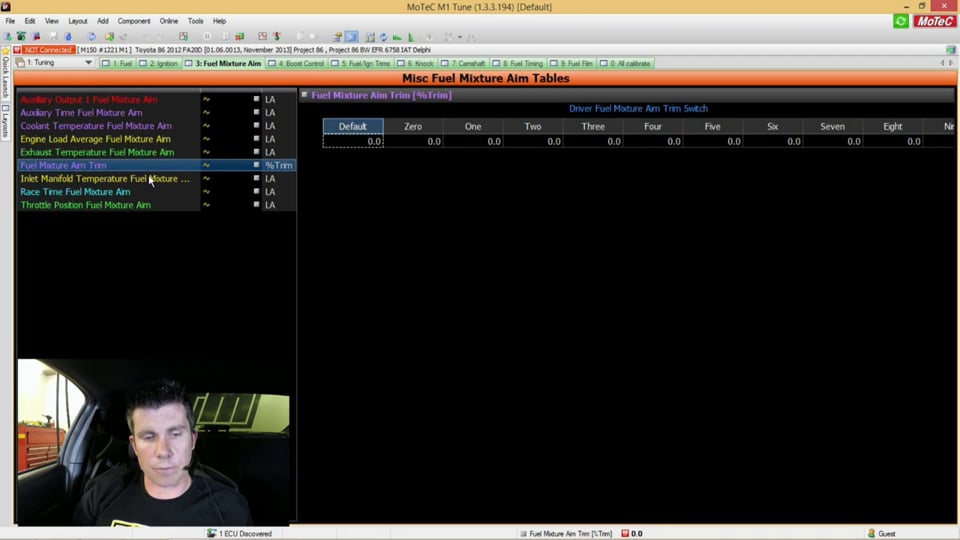960x540 pixels.
Task: Click the Quick Launch star icon
Action: click(x=6, y=51)
